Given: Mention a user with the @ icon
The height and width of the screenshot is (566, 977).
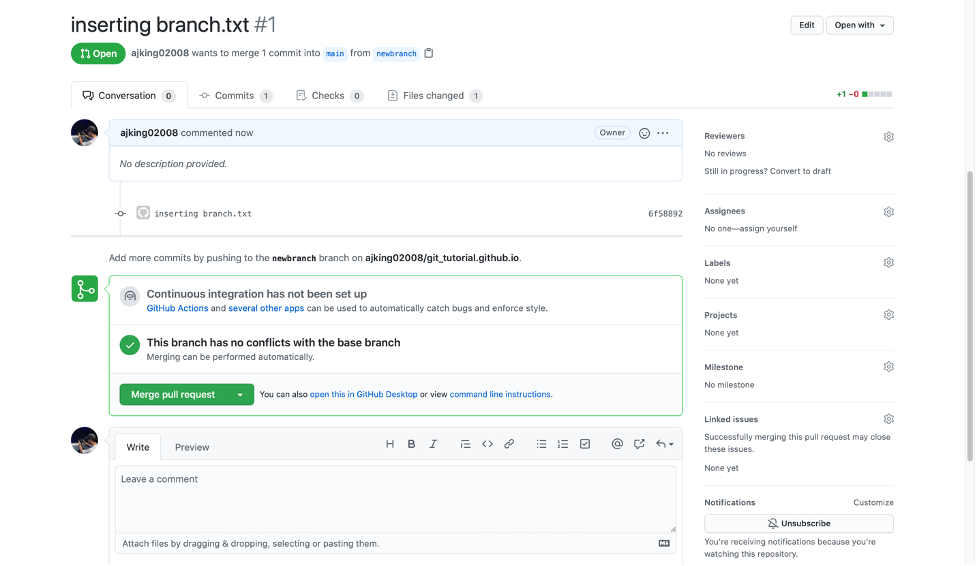Looking at the screenshot, I should (x=617, y=444).
